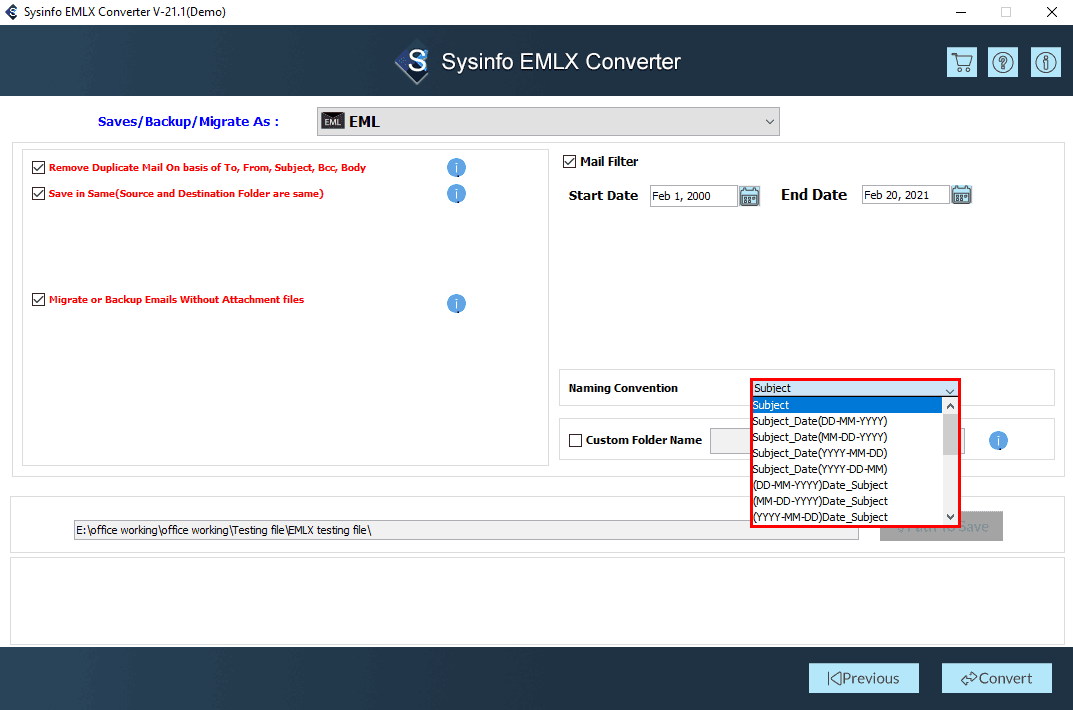This screenshot has height=710, width=1073.
Task: Click the destination path input field
Action: point(466,530)
